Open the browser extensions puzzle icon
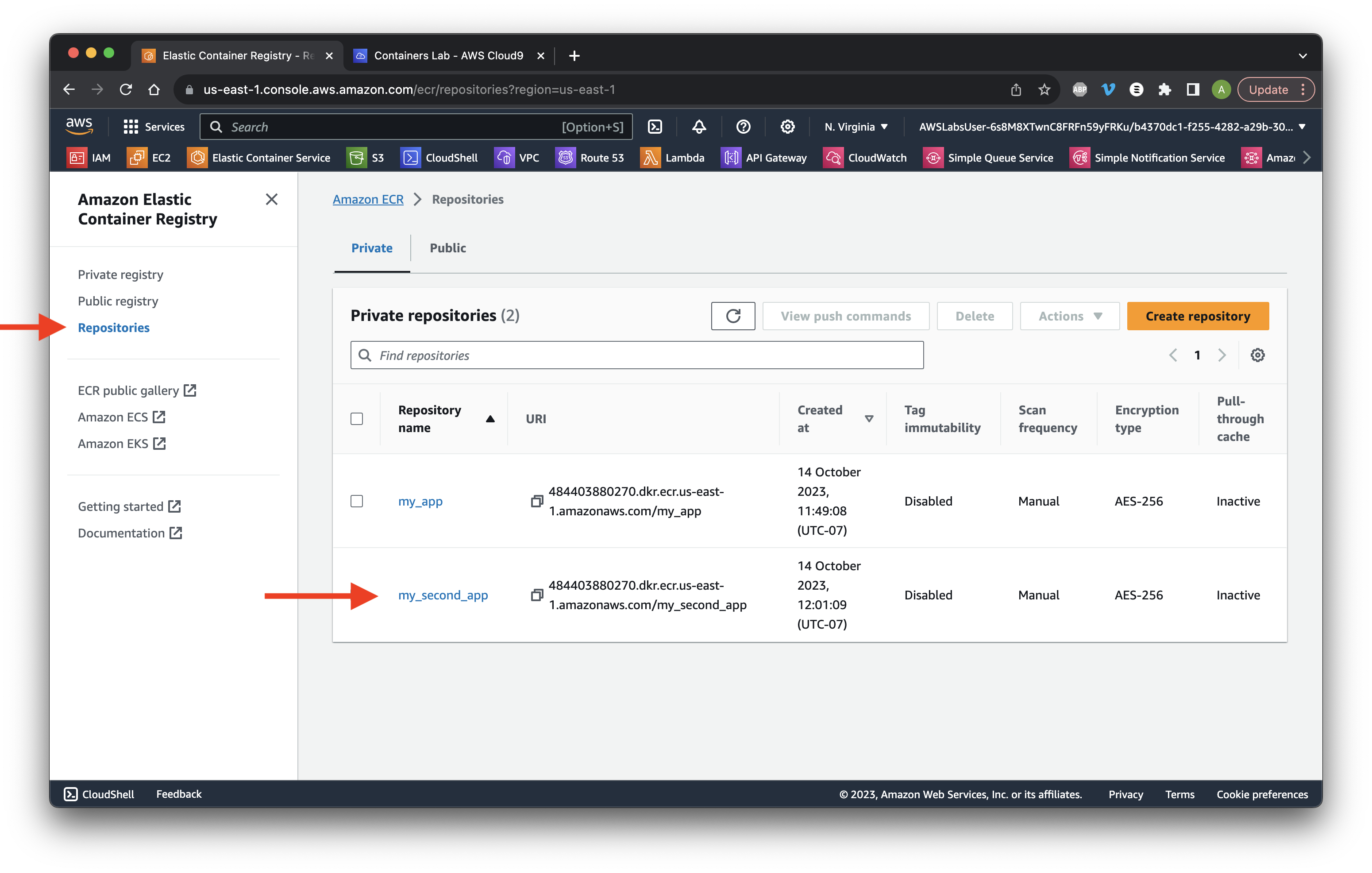 coord(1164,89)
